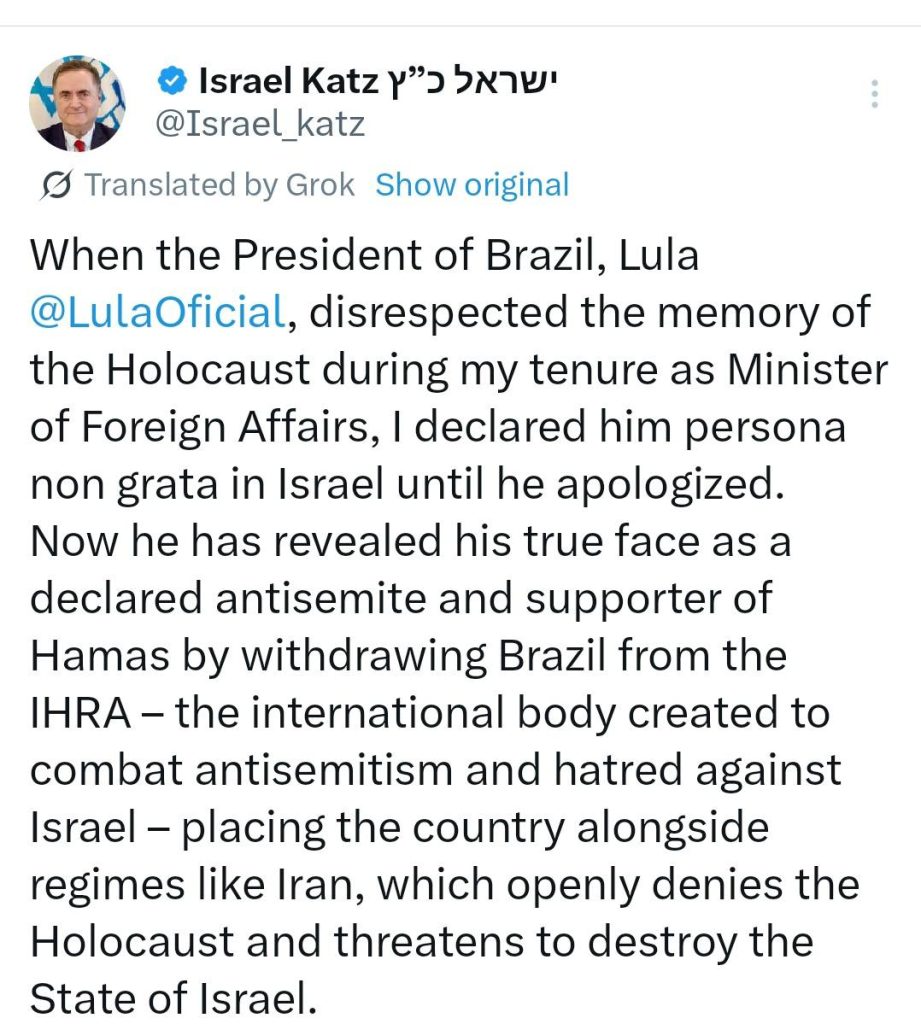This screenshot has width=921, height=1024.
Task: Click the closing words 'State of Israel'
Action: (x=165, y=999)
